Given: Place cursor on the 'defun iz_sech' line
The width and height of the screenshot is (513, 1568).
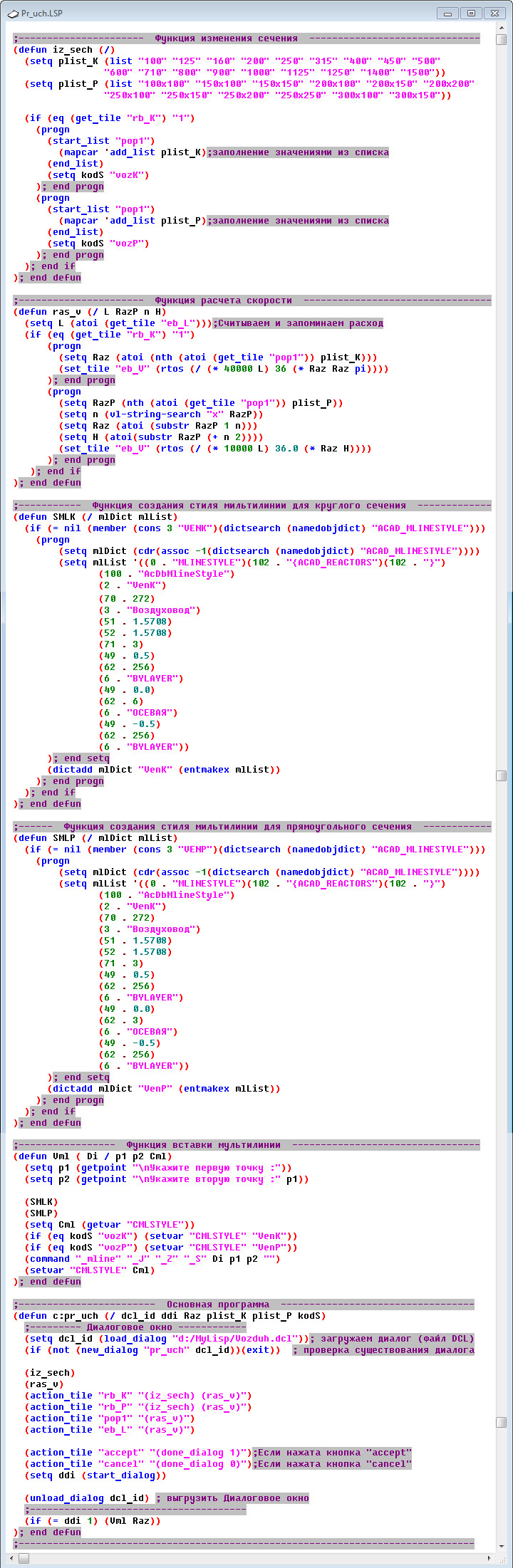Looking at the screenshot, I should [64, 50].
